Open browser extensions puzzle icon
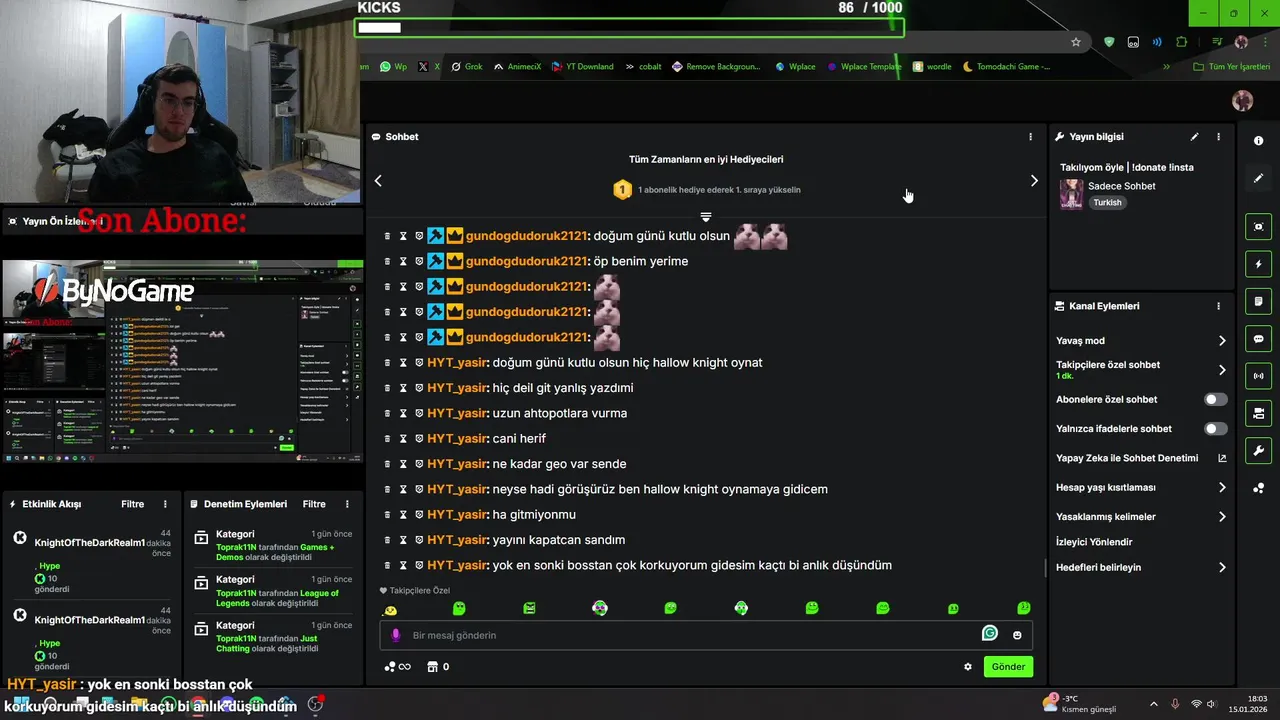Image resolution: width=1280 pixels, height=720 pixels. coord(1182,42)
